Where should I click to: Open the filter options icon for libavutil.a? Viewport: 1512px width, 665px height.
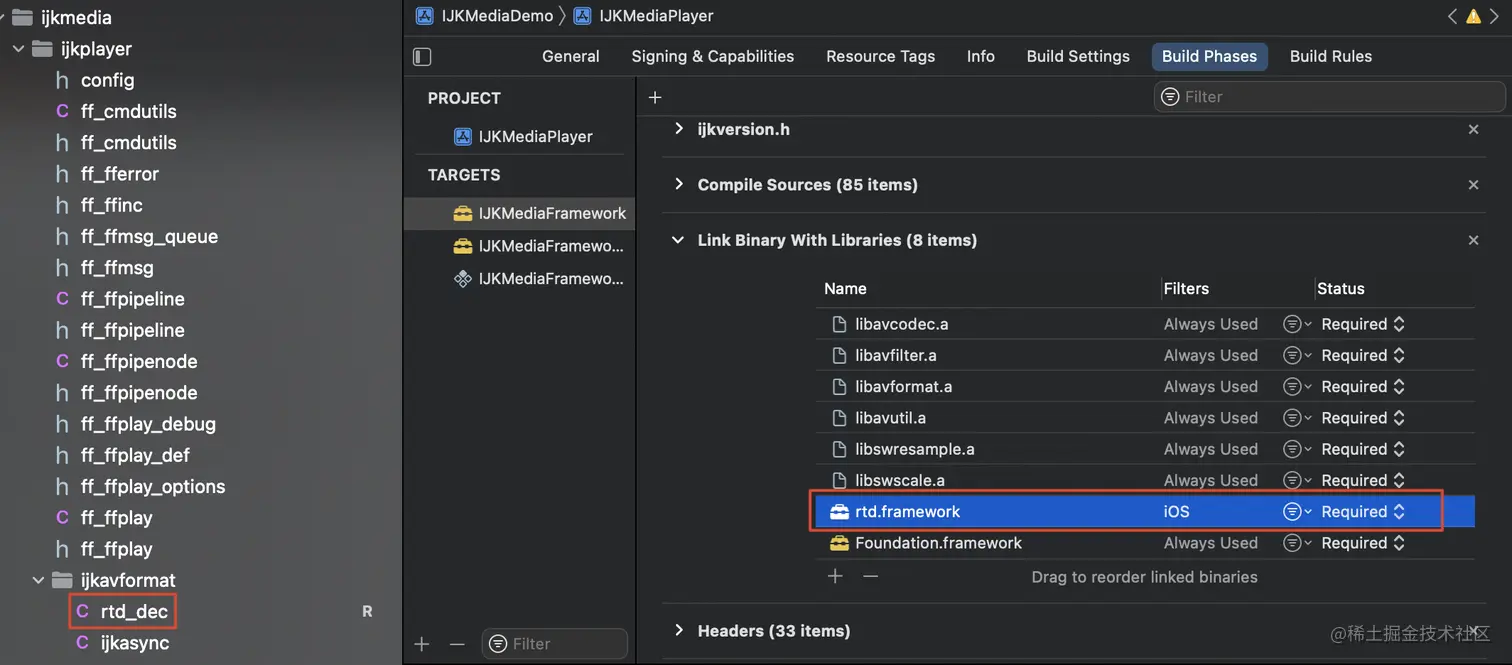pyautogui.click(x=1297, y=418)
